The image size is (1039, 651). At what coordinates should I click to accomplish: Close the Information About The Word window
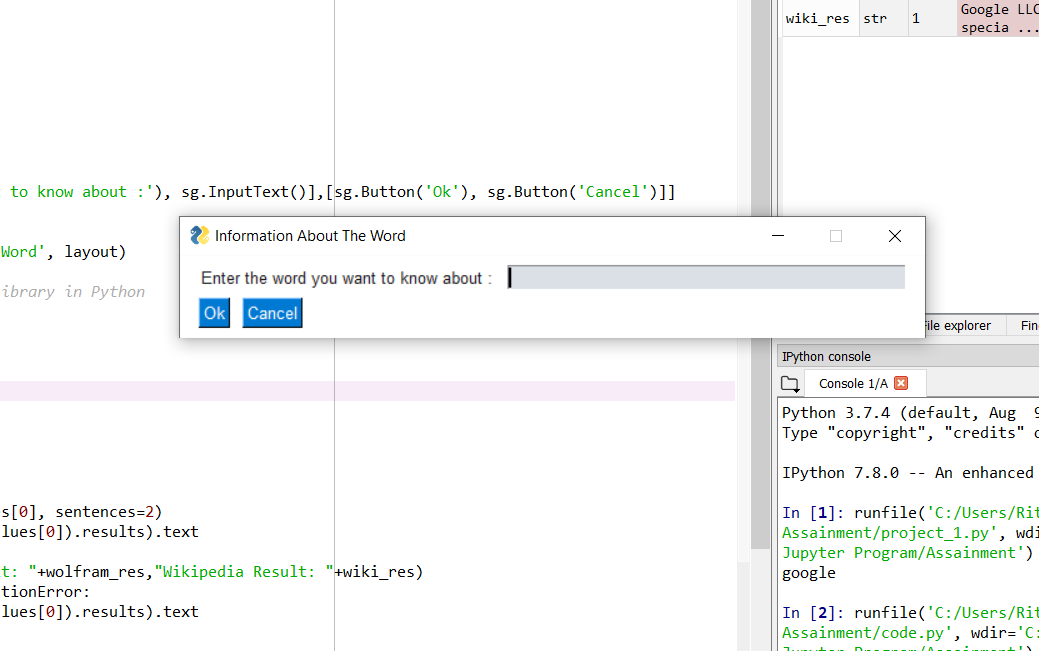[x=895, y=236]
